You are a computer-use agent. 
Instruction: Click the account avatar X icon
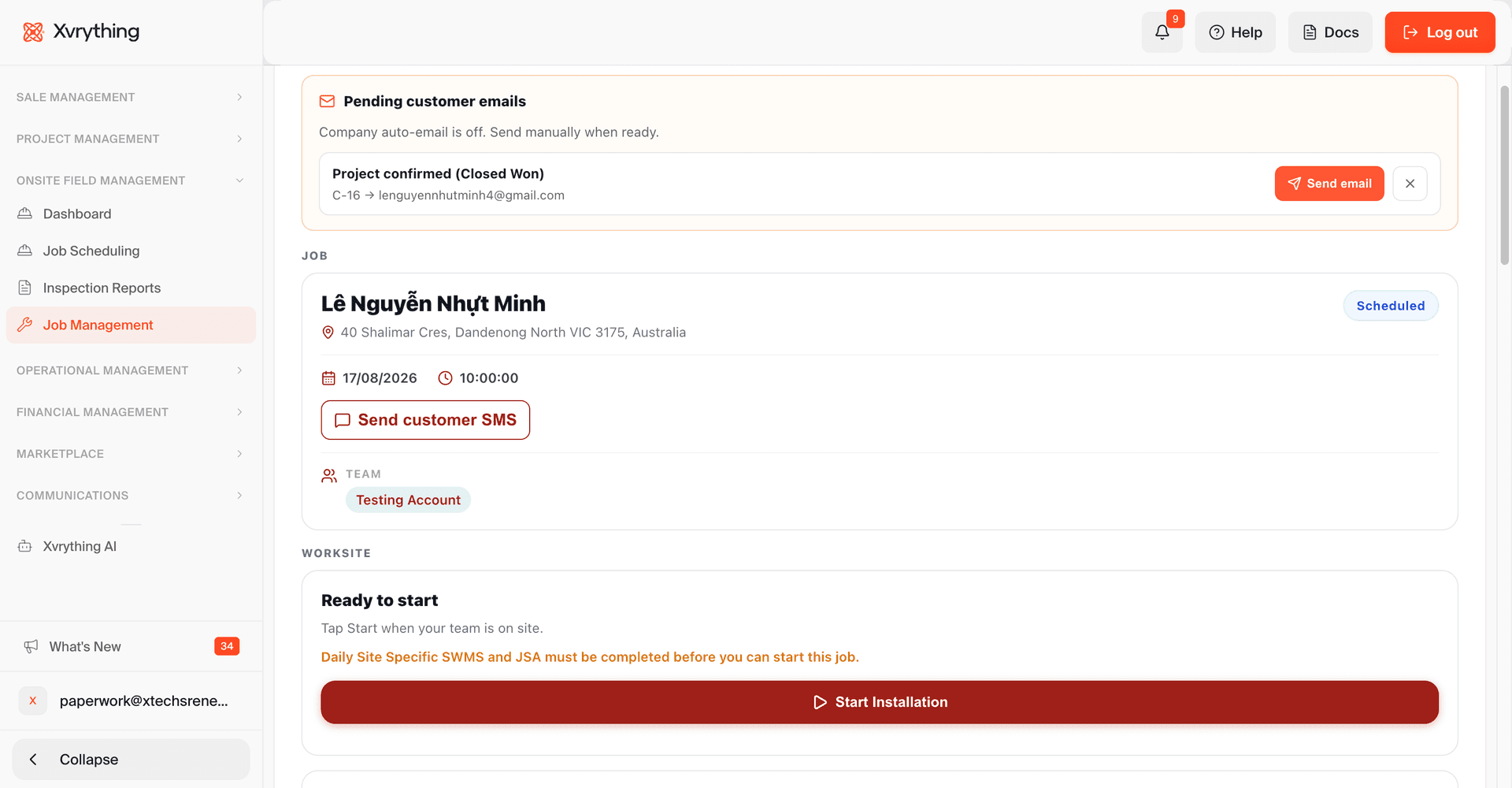pos(33,701)
